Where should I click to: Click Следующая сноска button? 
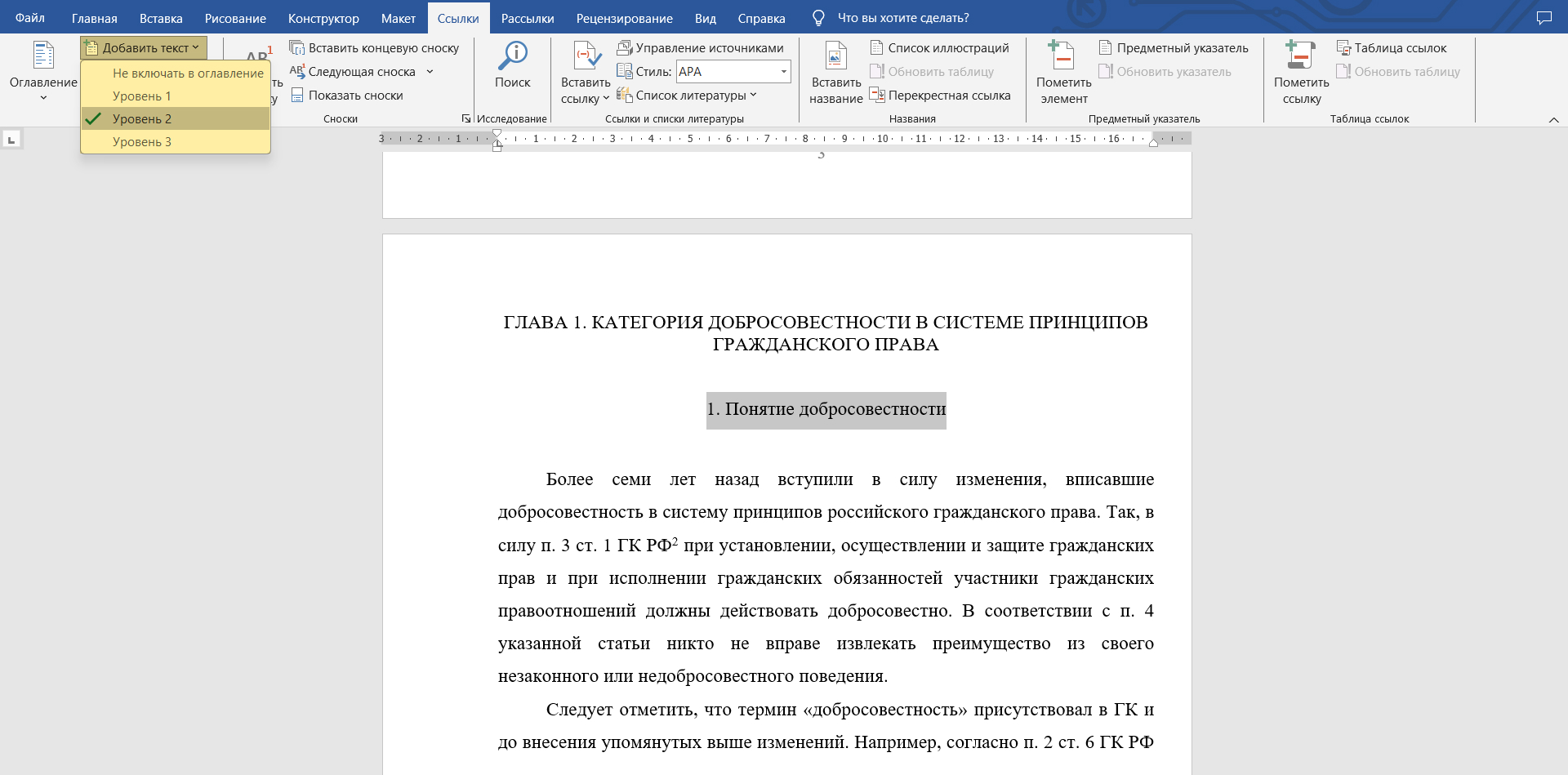353,72
